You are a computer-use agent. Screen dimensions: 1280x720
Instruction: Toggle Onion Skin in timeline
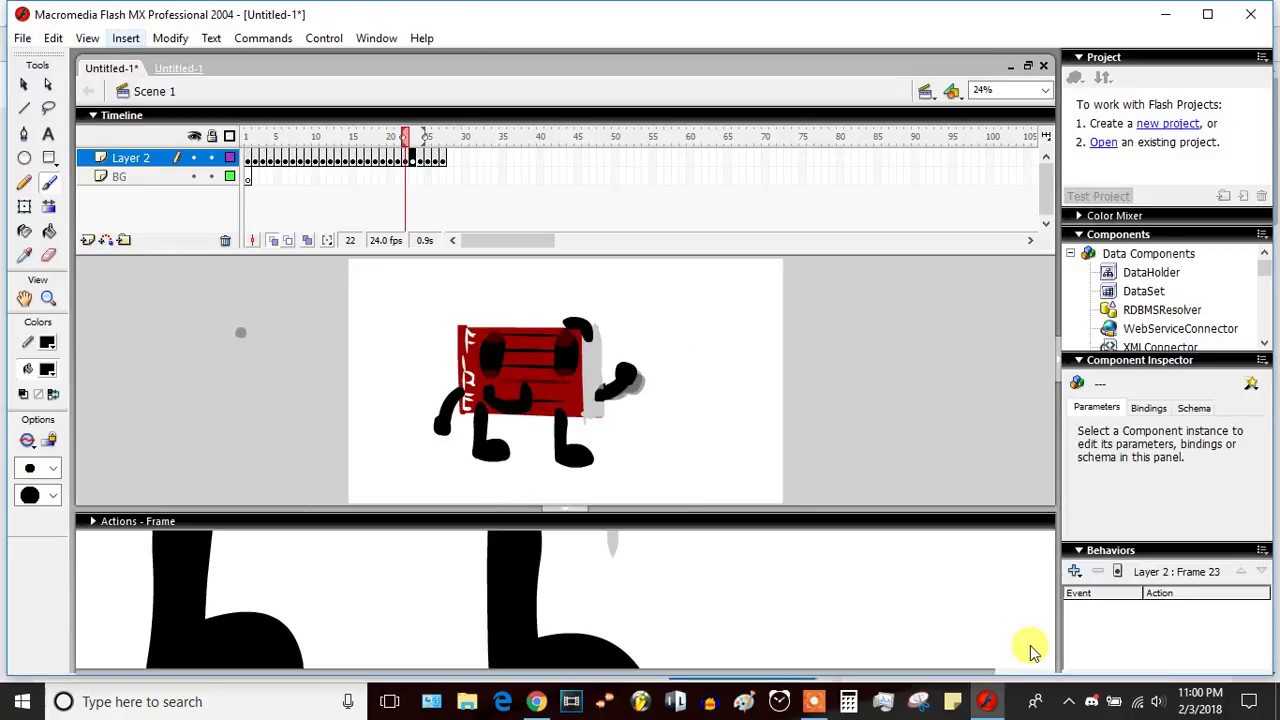(x=271, y=241)
